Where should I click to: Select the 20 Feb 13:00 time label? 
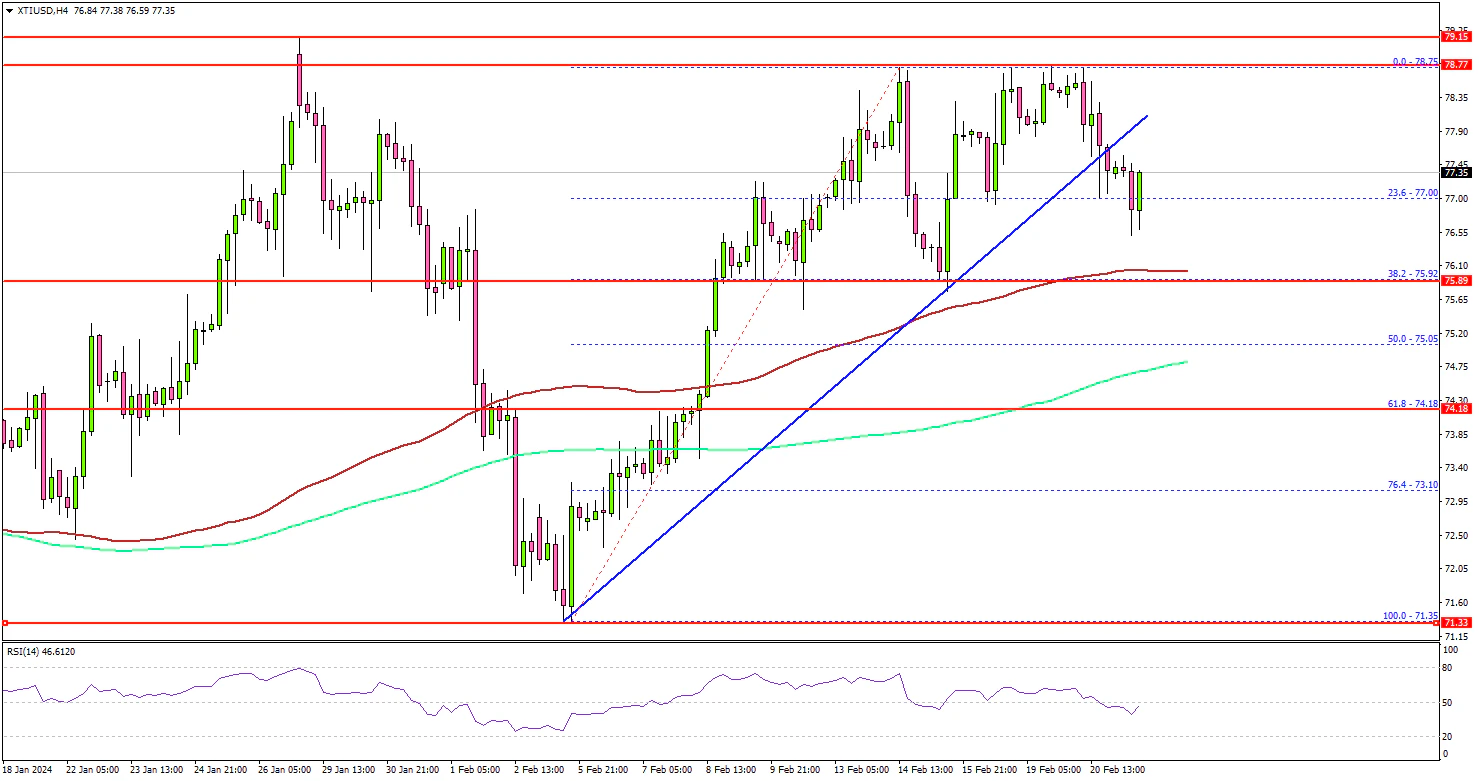(x=1118, y=770)
